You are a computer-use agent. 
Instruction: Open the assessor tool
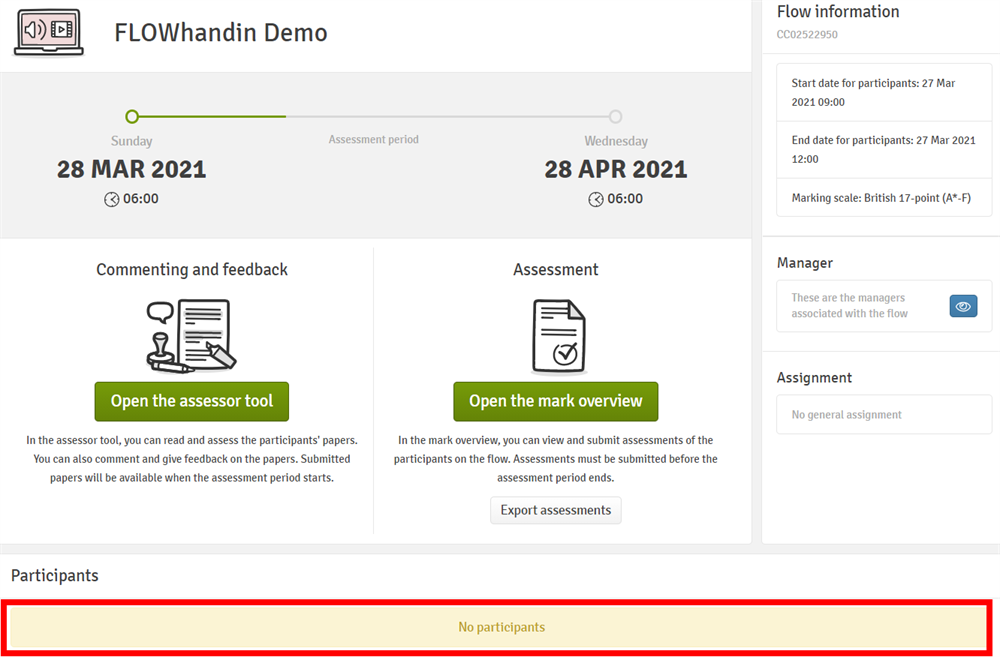coord(192,401)
